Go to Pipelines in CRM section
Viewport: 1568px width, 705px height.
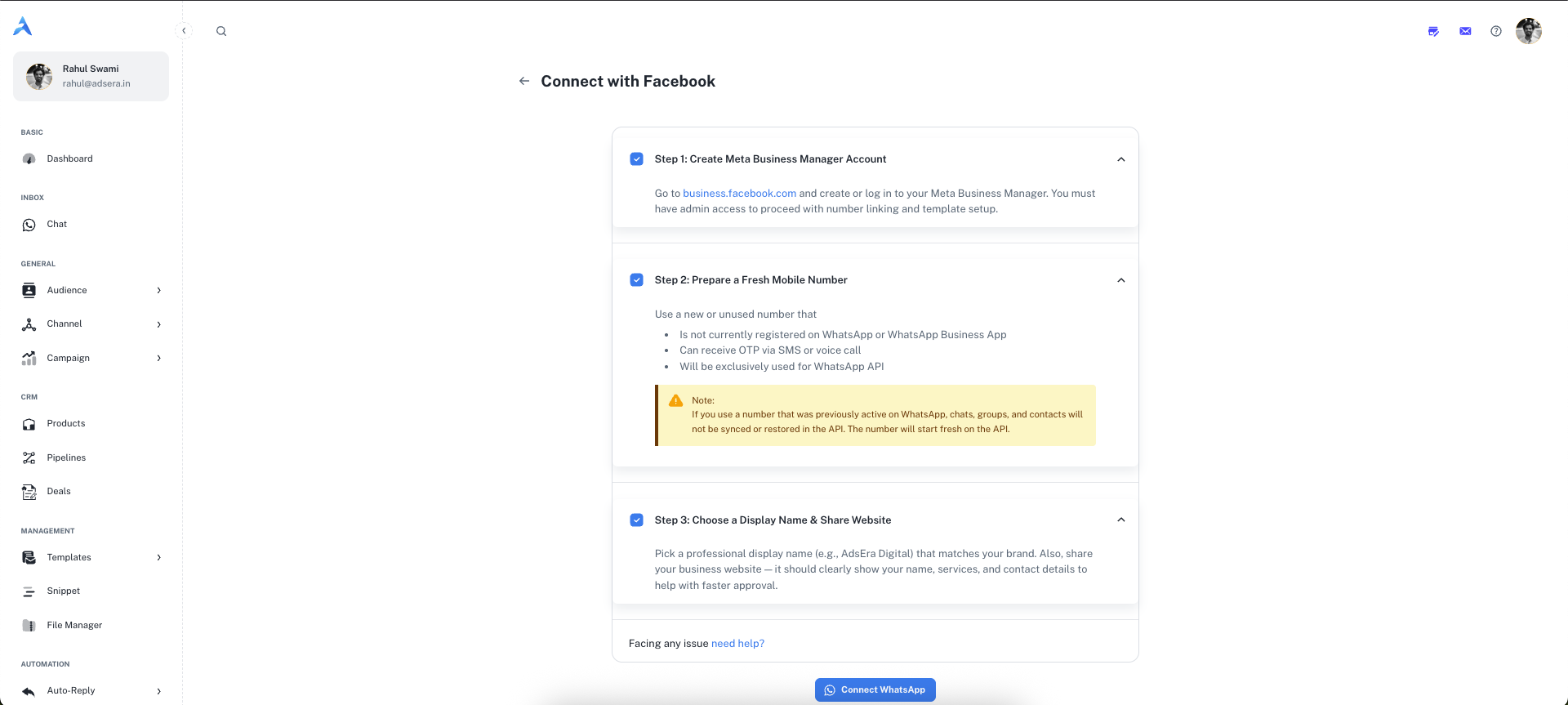pos(66,458)
